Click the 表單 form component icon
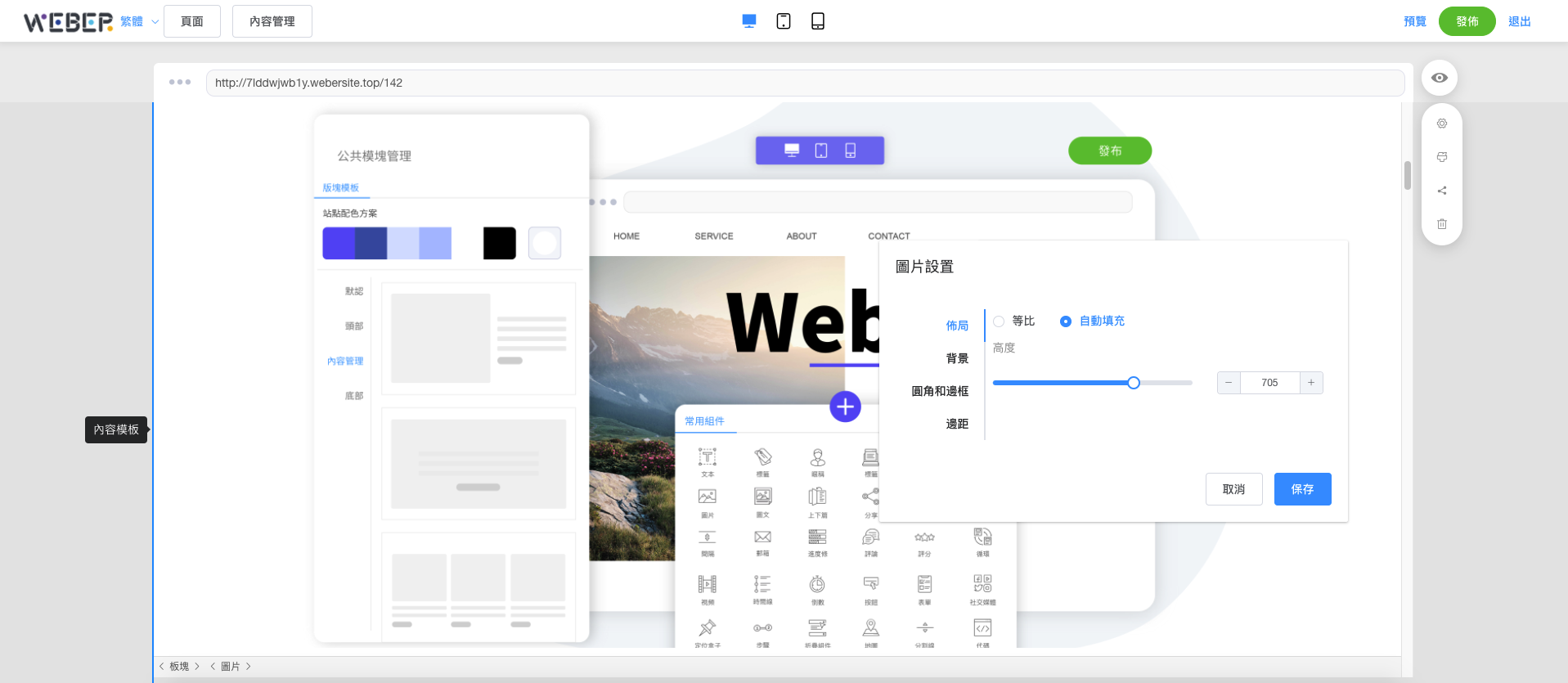This screenshot has height=683, width=1568. (x=925, y=584)
